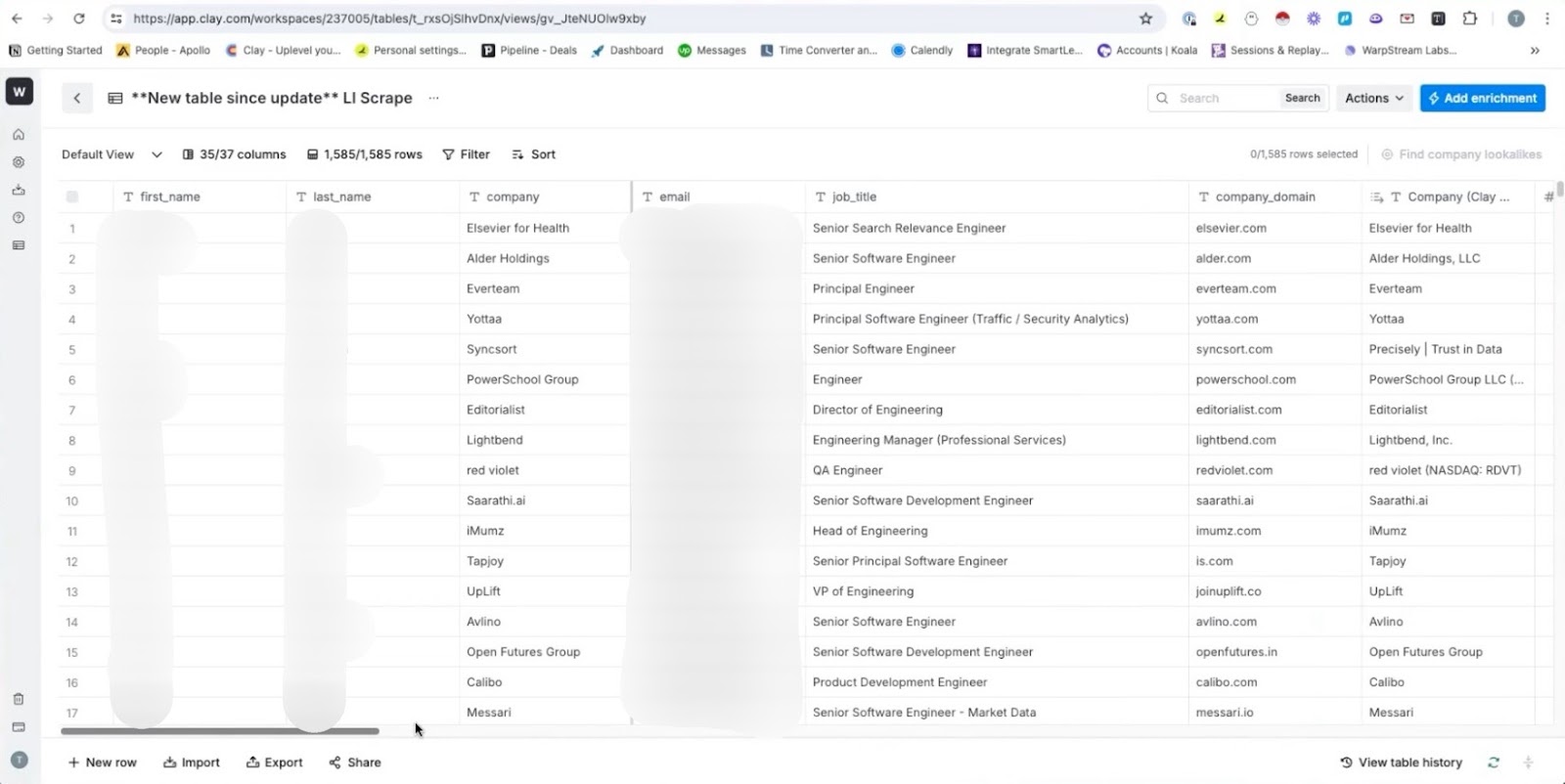Viewport: 1565px width, 784px height.
Task: Click the horizontal table scrollbar
Action: click(x=220, y=730)
